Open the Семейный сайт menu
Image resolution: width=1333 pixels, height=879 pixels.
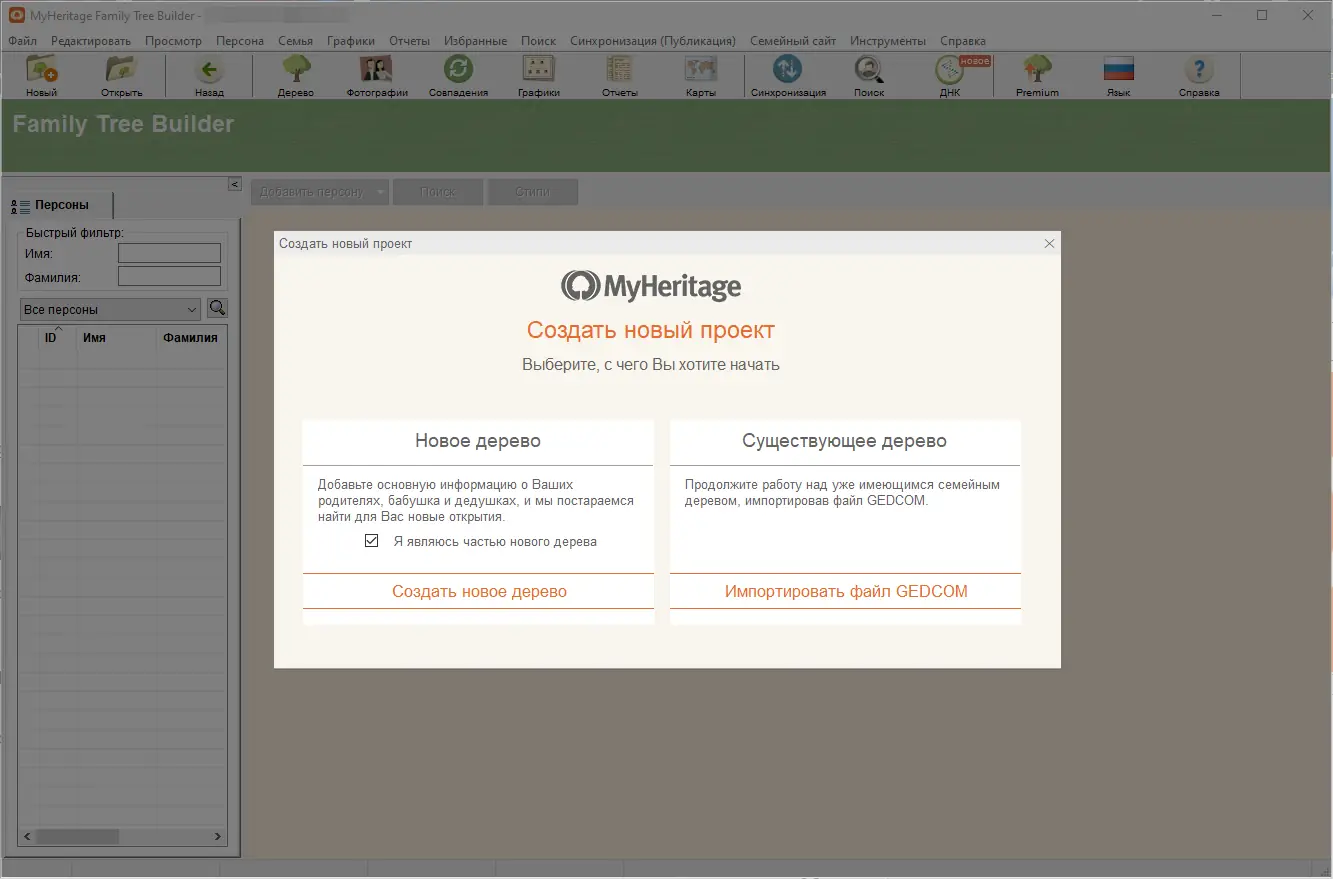[x=793, y=41]
